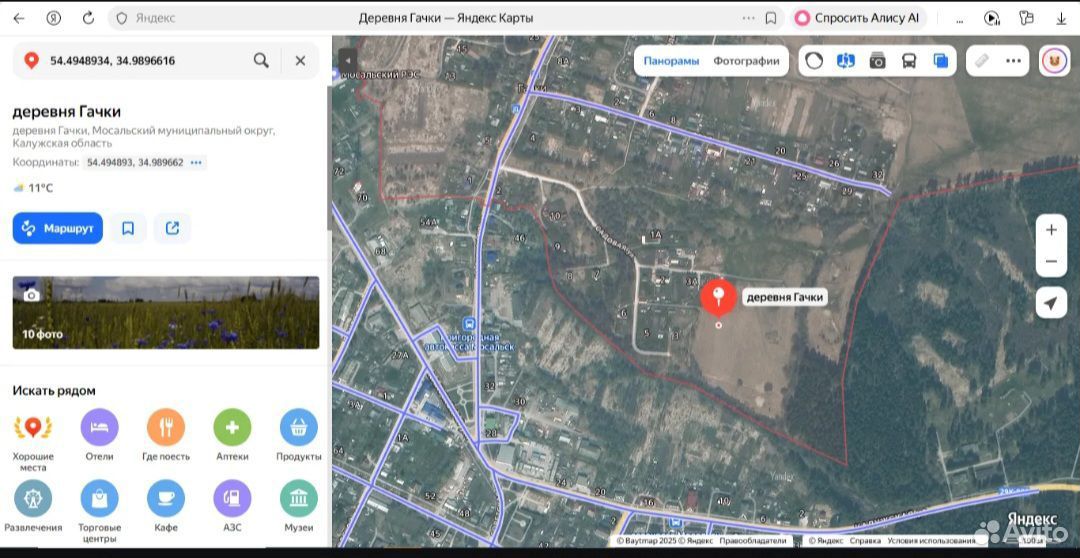Viewport: 1080px width, 558px height.
Task: Open the user profile avatar
Action: (x=1055, y=61)
